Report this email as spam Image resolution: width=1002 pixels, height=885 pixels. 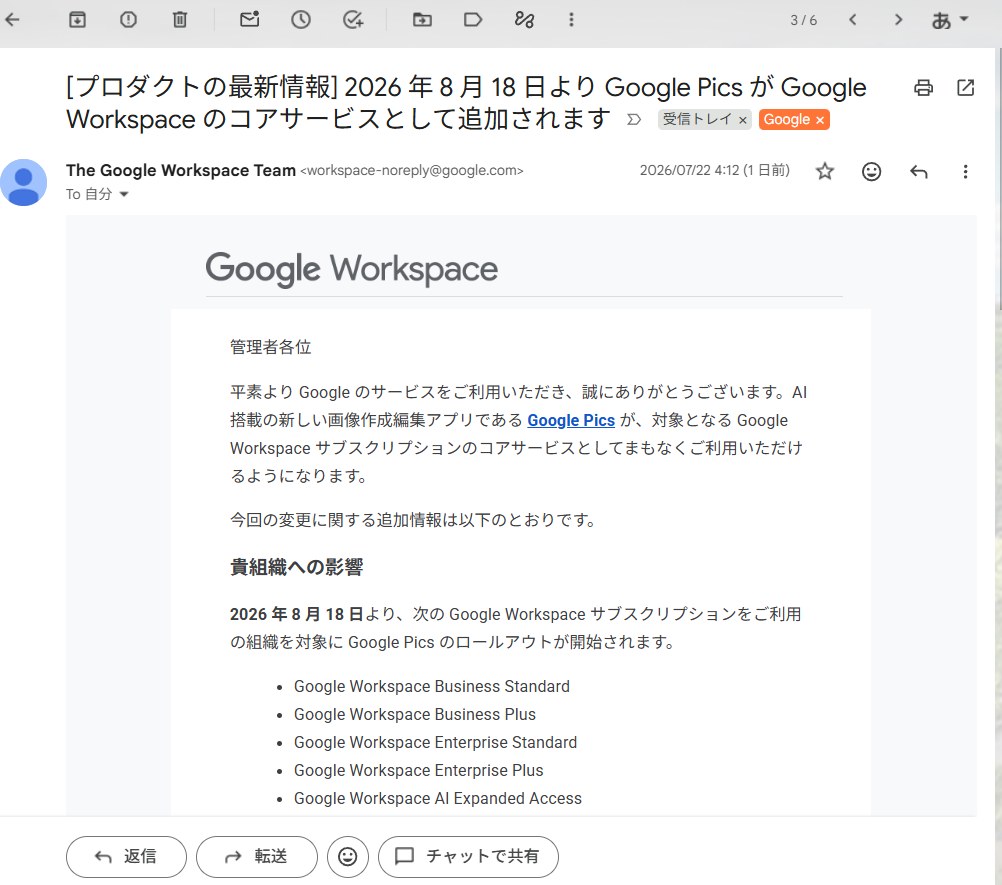tap(128, 20)
